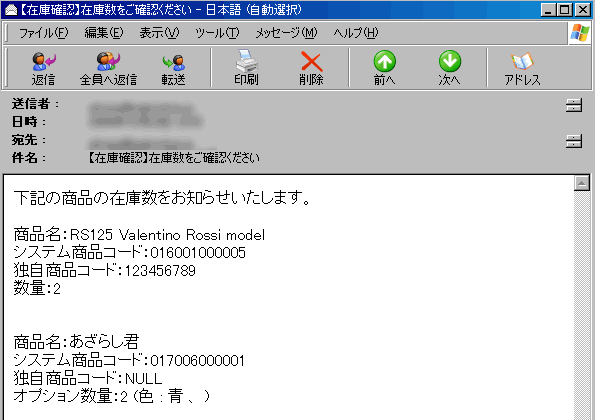Click the 返信 (Reply) toolbar icon
Viewport: 595px width, 420px height.
[44, 68]
